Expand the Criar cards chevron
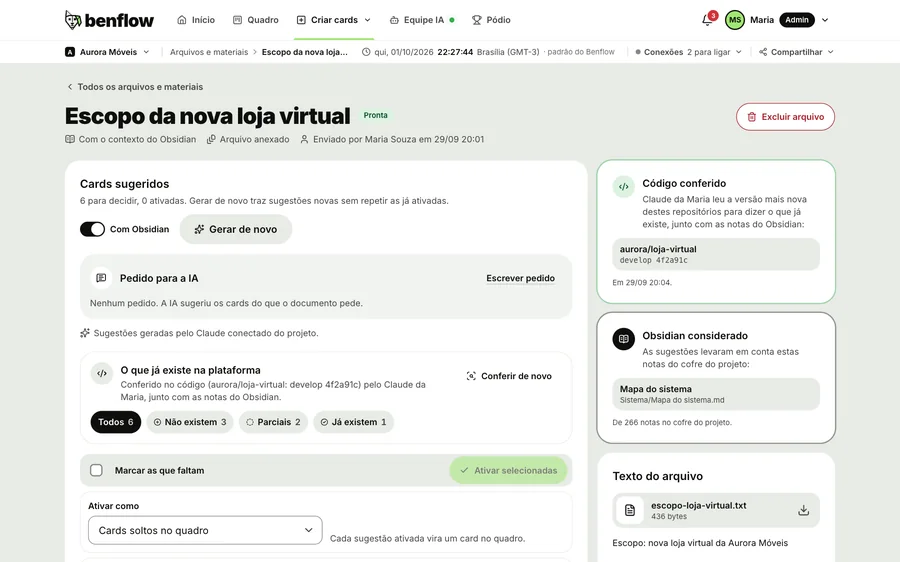Screen dimensions: 900x562 pyautogui.click(x=367, y=20)
